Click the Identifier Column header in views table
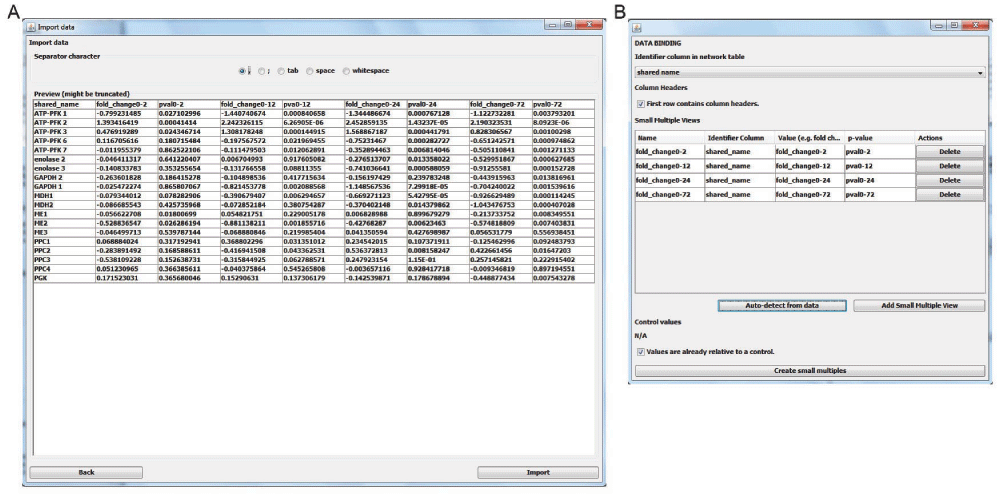The height and width of the screenshot is (498, 1000). point(740,138)
